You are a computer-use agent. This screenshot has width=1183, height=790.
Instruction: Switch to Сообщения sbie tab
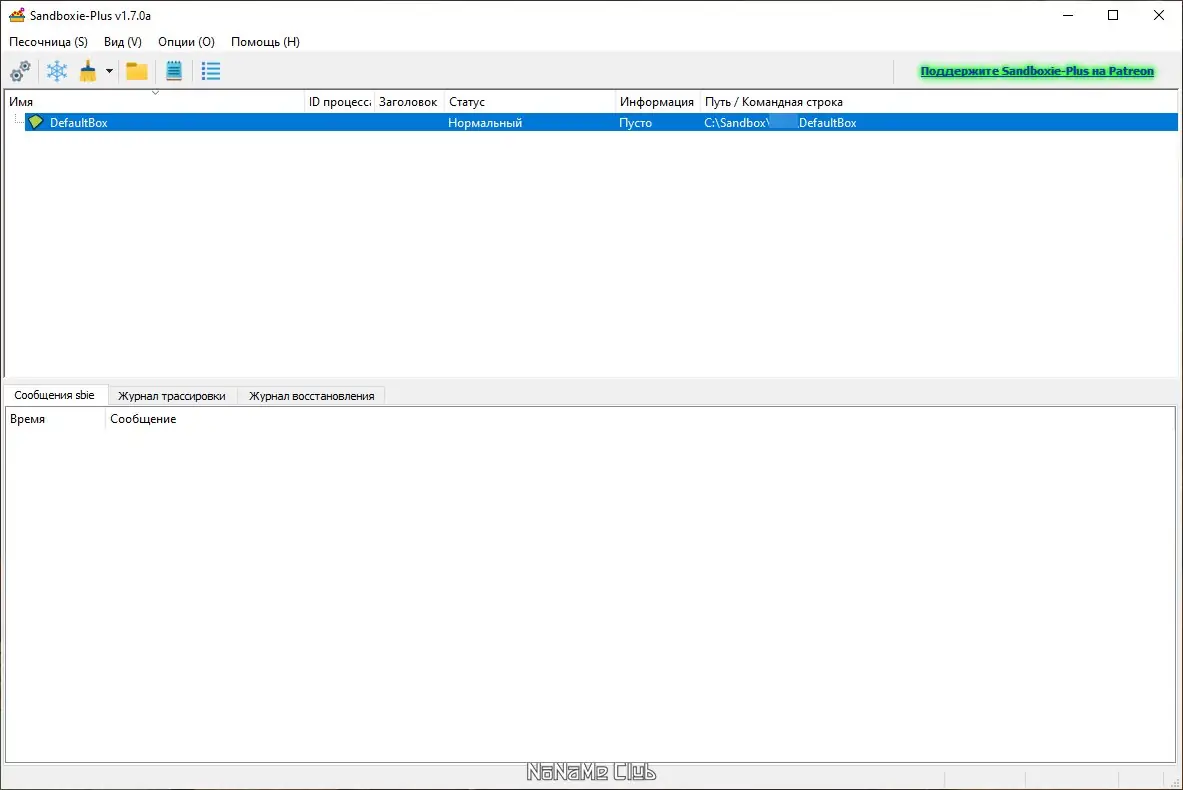(x=55, y=395)
